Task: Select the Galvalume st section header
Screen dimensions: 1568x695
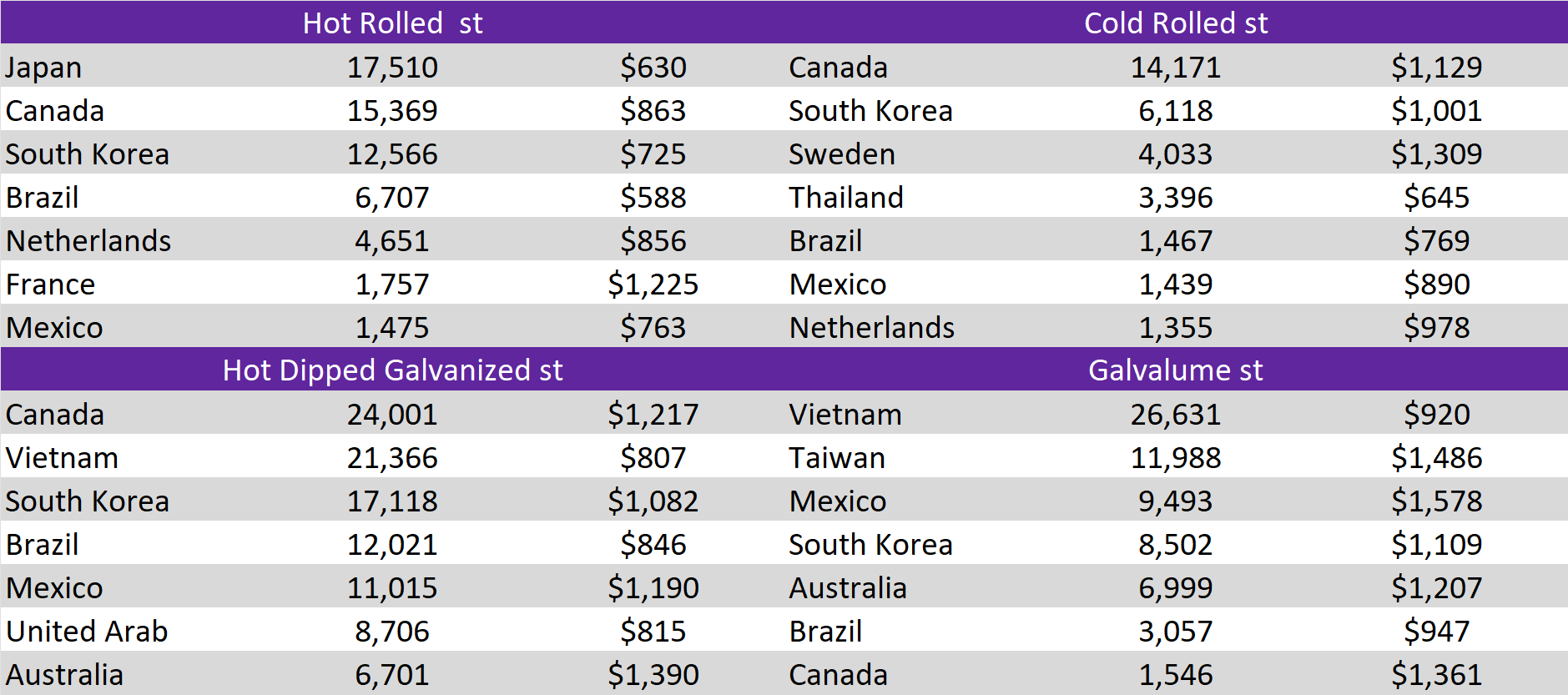Action: [x=1175, y=370]
